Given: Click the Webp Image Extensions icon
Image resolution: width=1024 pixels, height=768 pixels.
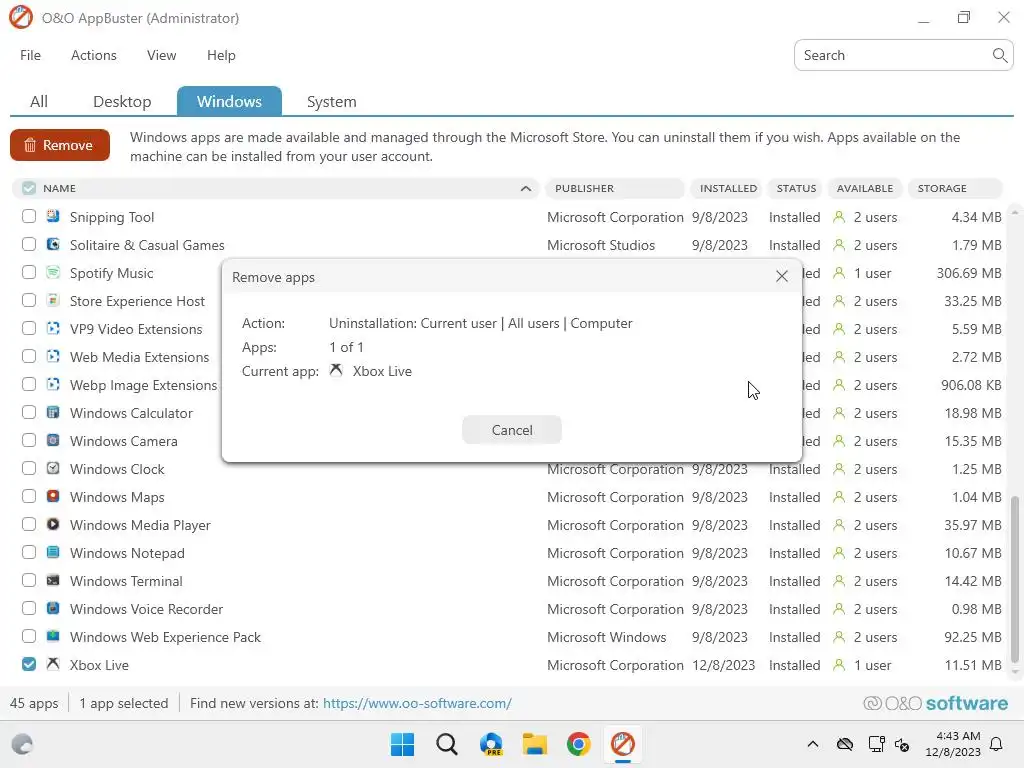Looking at the screenshot, I should coord(53,385).
